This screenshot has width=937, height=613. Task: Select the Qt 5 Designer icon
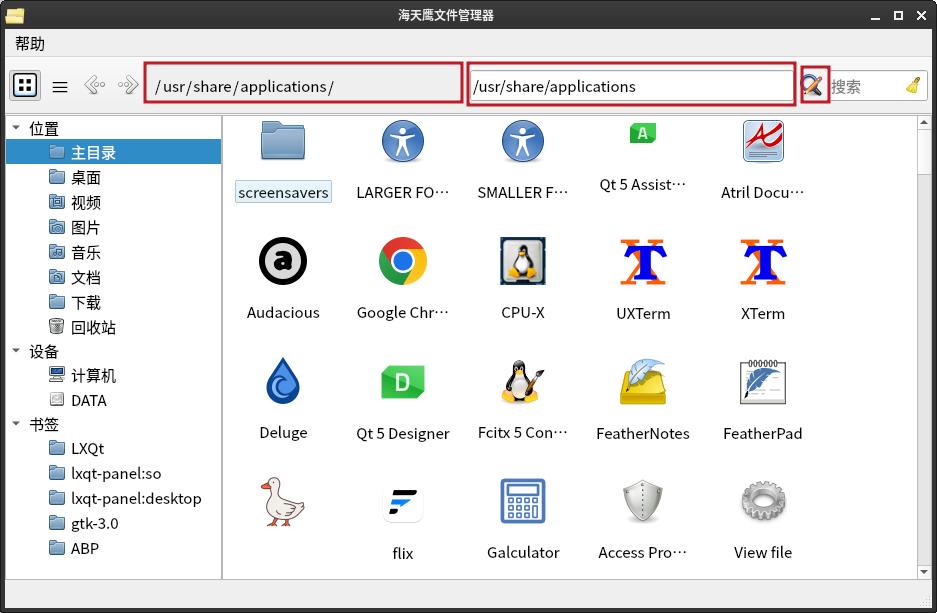click(x=403, y=381)
